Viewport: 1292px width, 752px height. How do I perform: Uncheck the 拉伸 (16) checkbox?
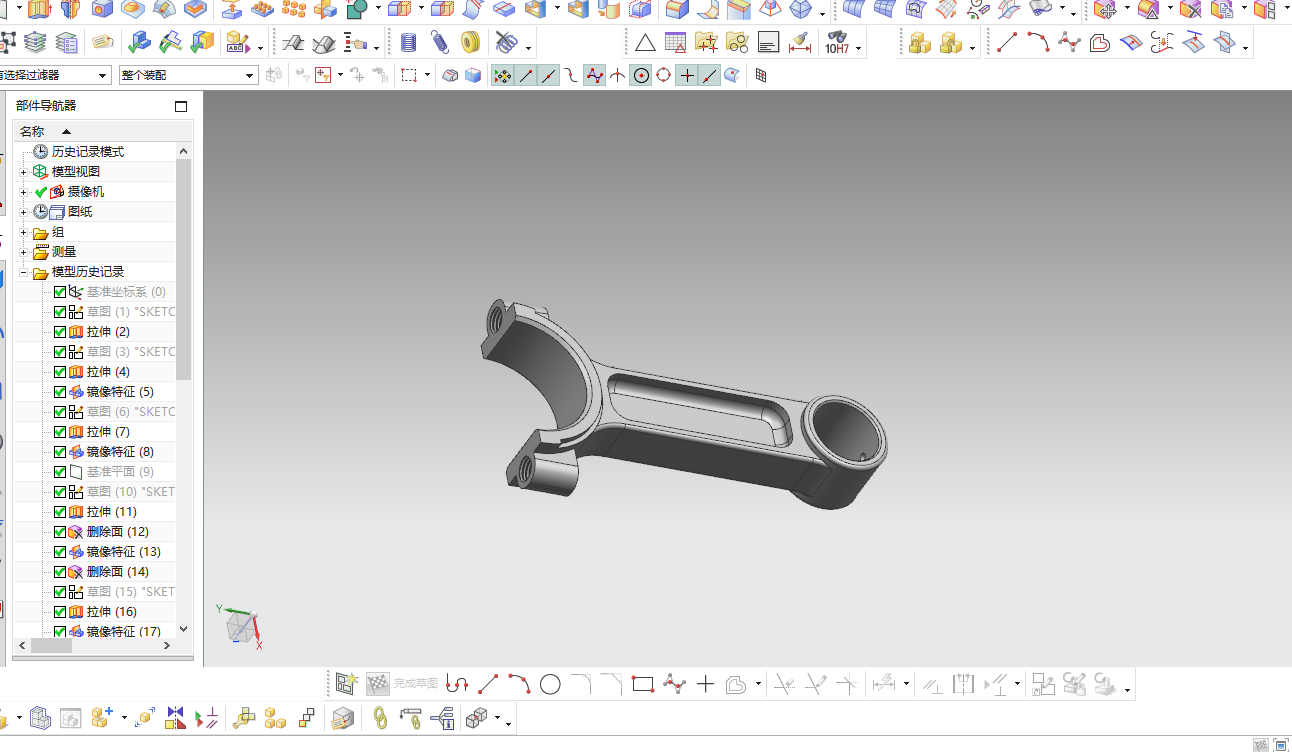tap(60, 612)
